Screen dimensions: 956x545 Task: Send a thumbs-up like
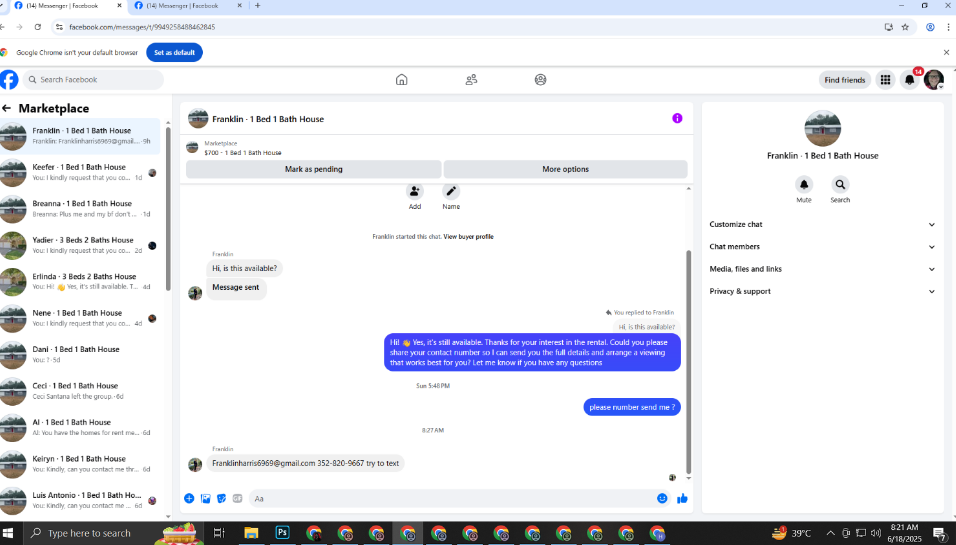coord(682,499)
